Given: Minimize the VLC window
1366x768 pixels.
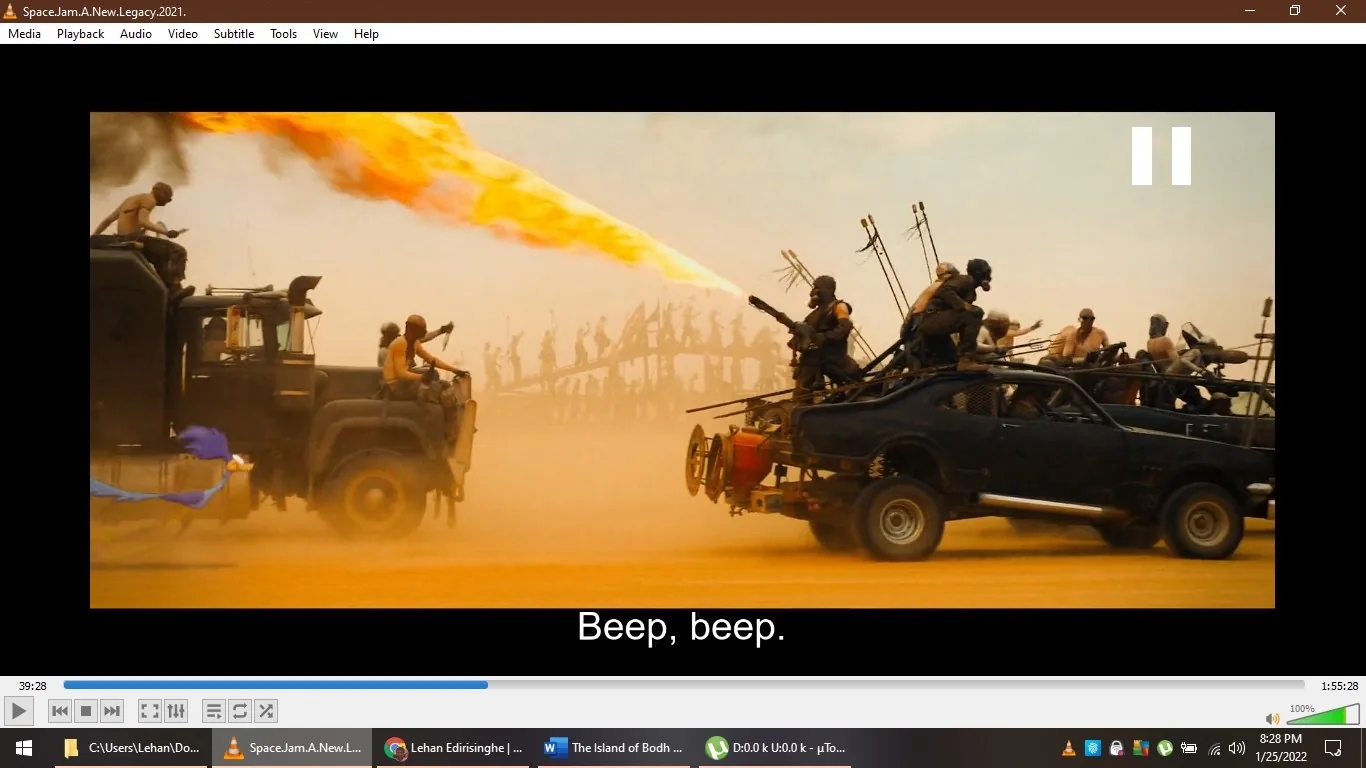Looking at the screenshot, I should click(1250, 11).
